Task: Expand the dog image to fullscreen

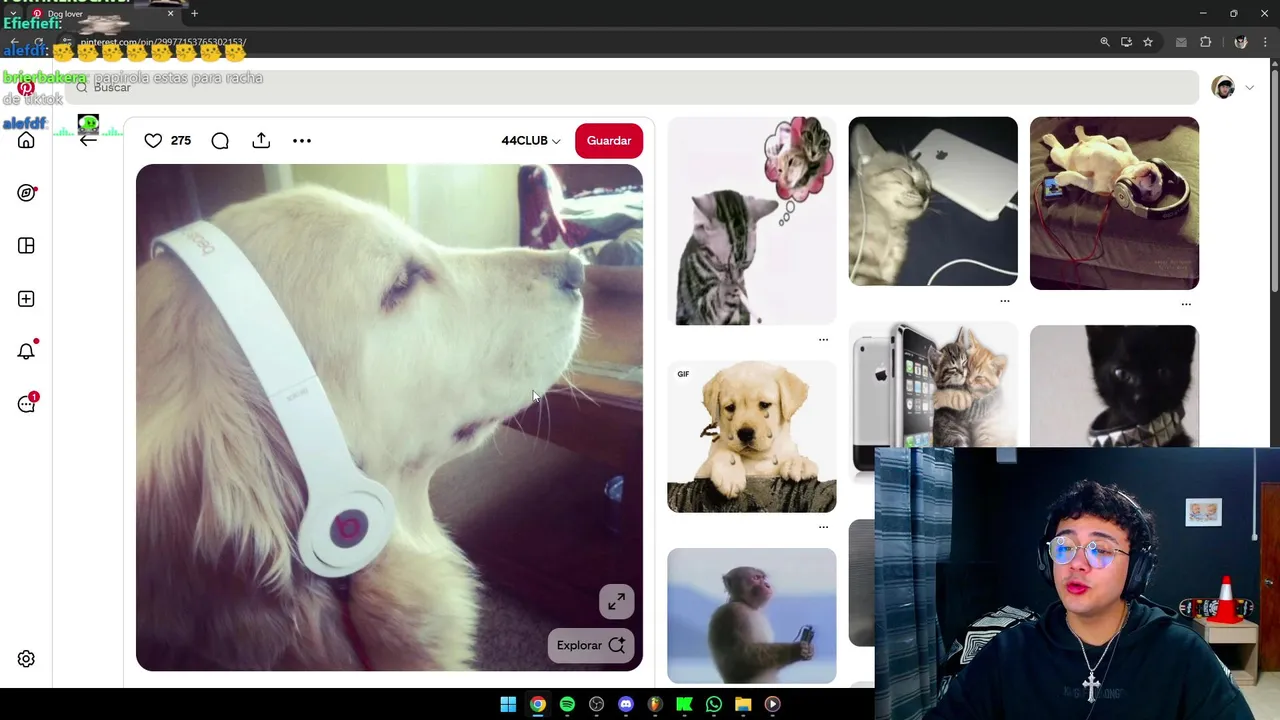Action: (x=617, y=601)
